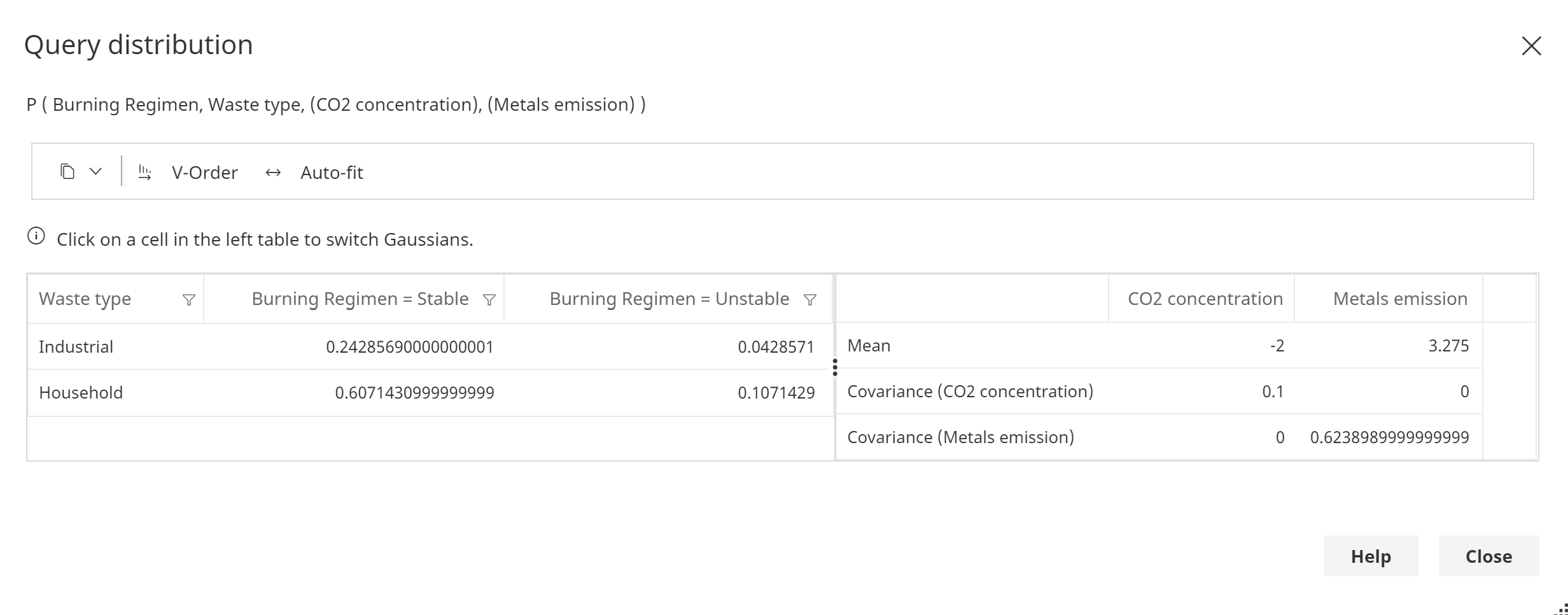Viewport: 1568px width, 615px height.
Task: Click the V-Order sort icon
Action: [x=144, y=173]
